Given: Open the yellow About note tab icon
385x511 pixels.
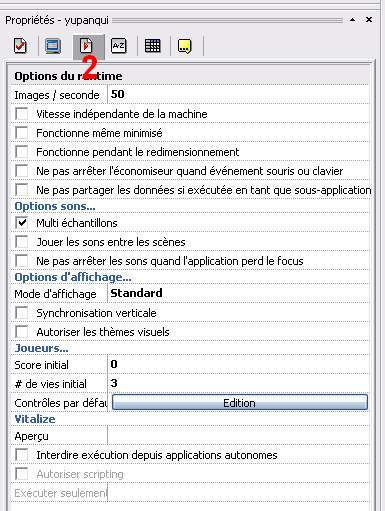Looking at the screenshot, I should pos(185,46).
